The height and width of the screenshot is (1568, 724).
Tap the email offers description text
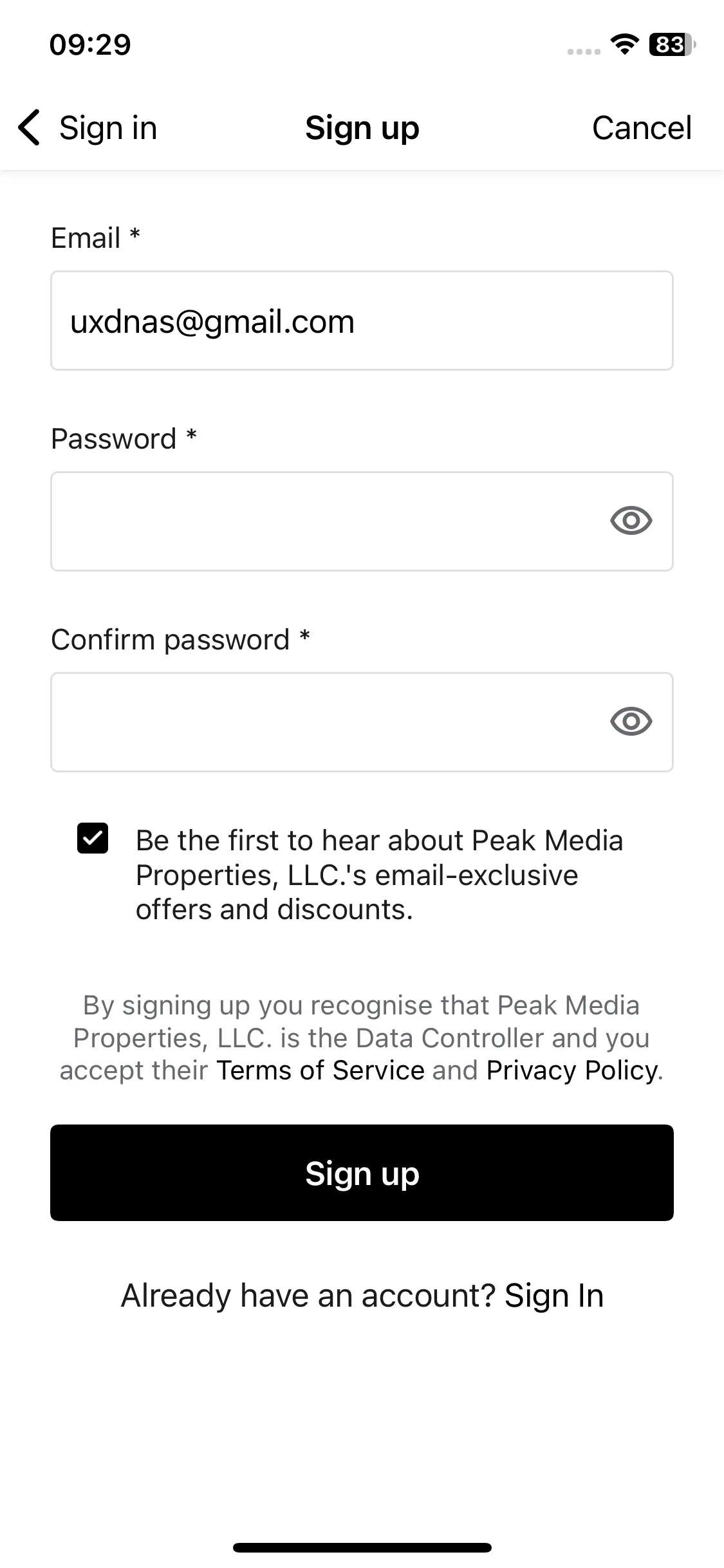coord(380,875)
